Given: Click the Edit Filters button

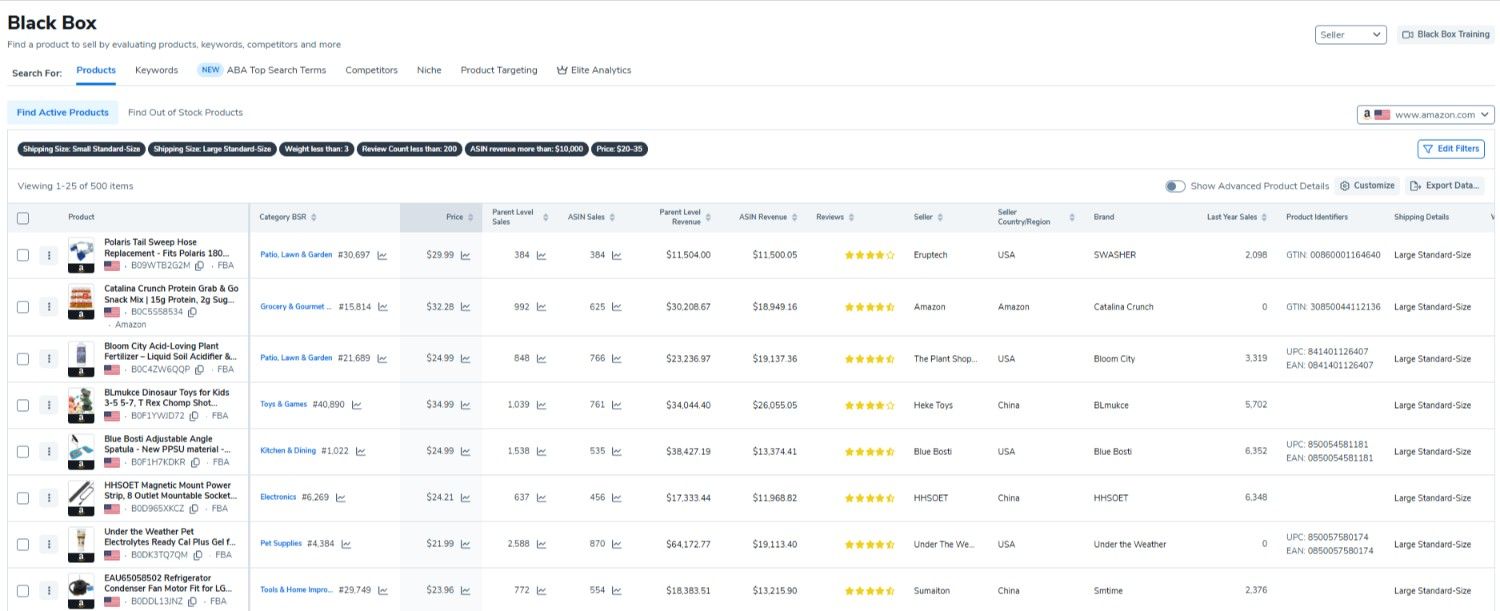Looking at the screenshot, I should (1451, 149).
